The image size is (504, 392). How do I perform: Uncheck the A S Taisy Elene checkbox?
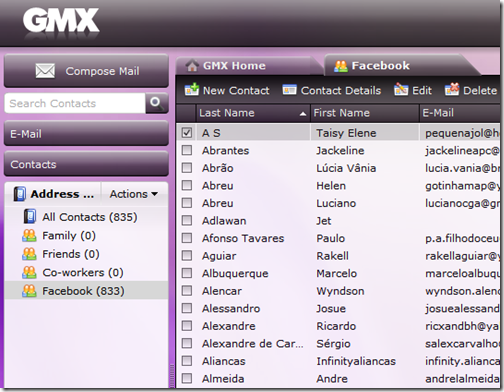click(x=187, y=133)
